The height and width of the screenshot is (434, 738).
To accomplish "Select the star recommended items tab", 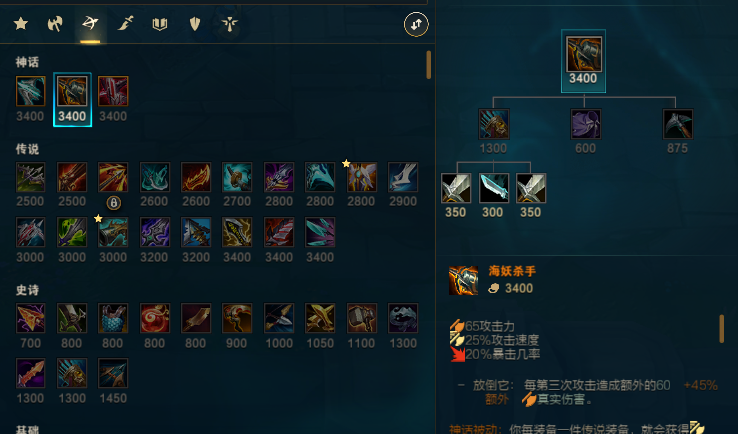I will coord(21,23).
